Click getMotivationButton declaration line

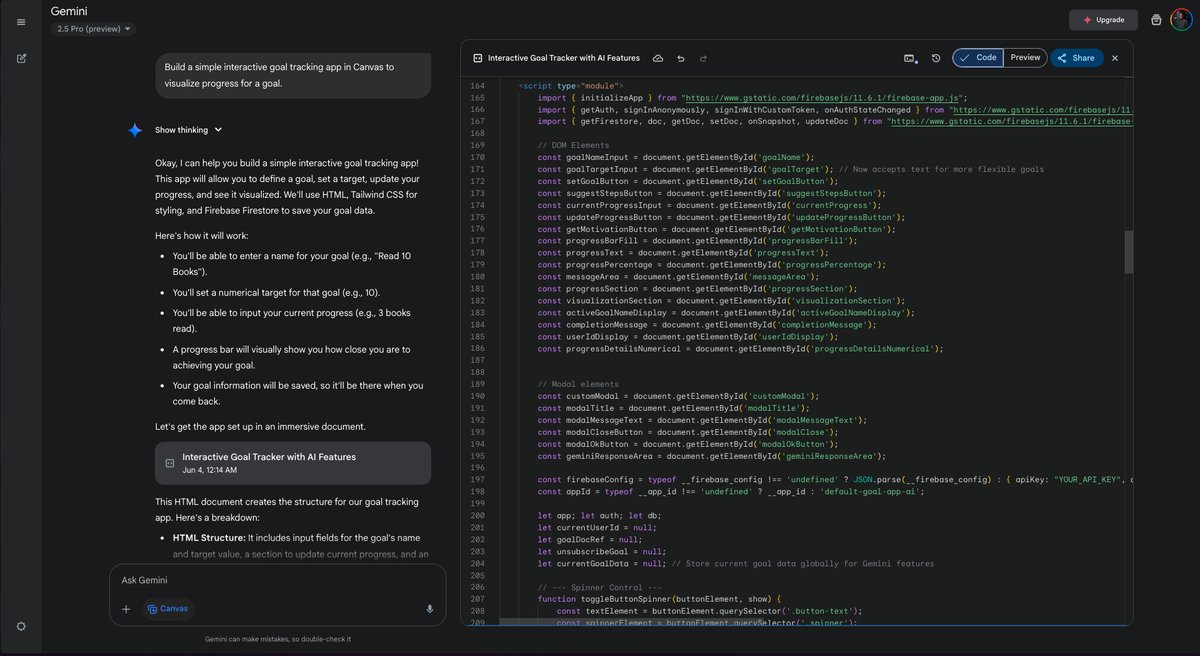717,230
